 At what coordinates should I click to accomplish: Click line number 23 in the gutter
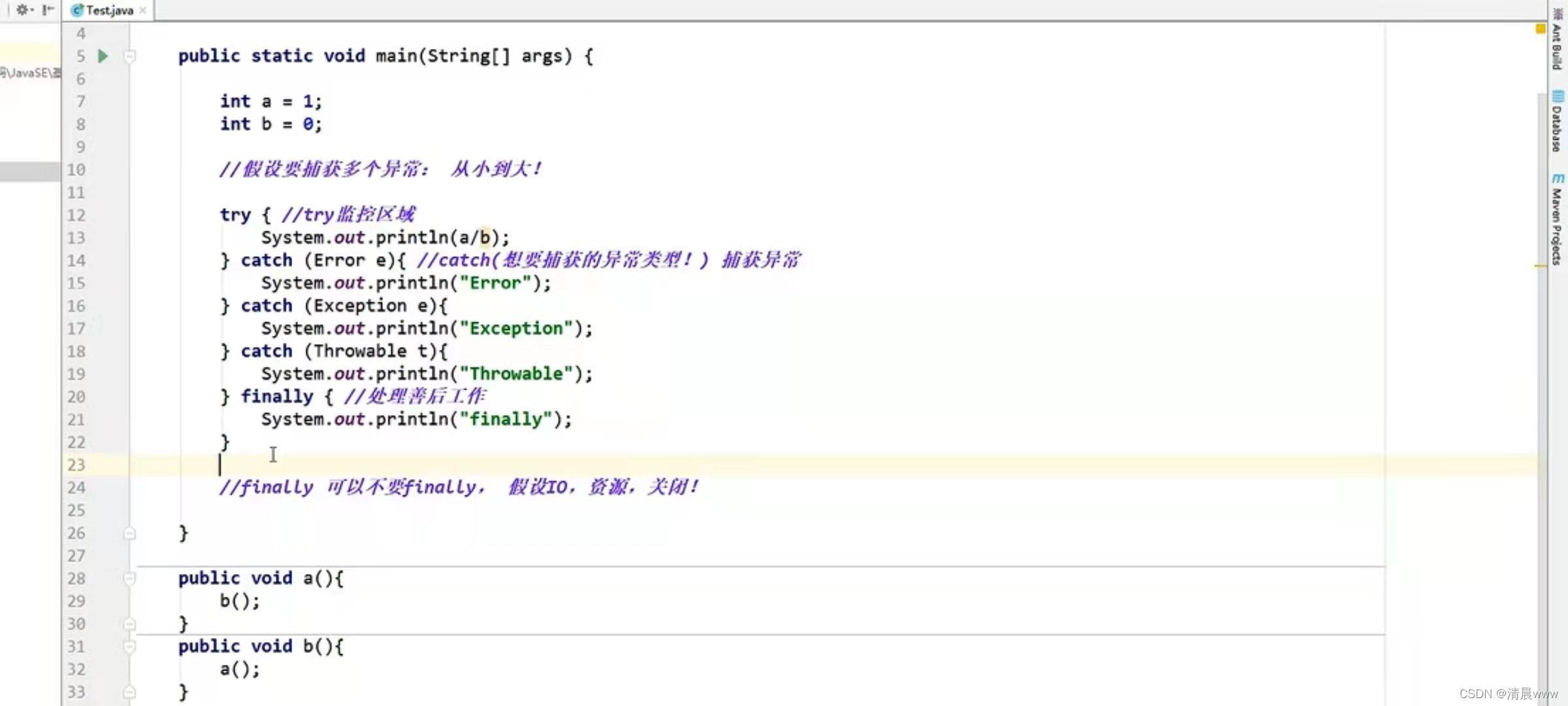76,465
